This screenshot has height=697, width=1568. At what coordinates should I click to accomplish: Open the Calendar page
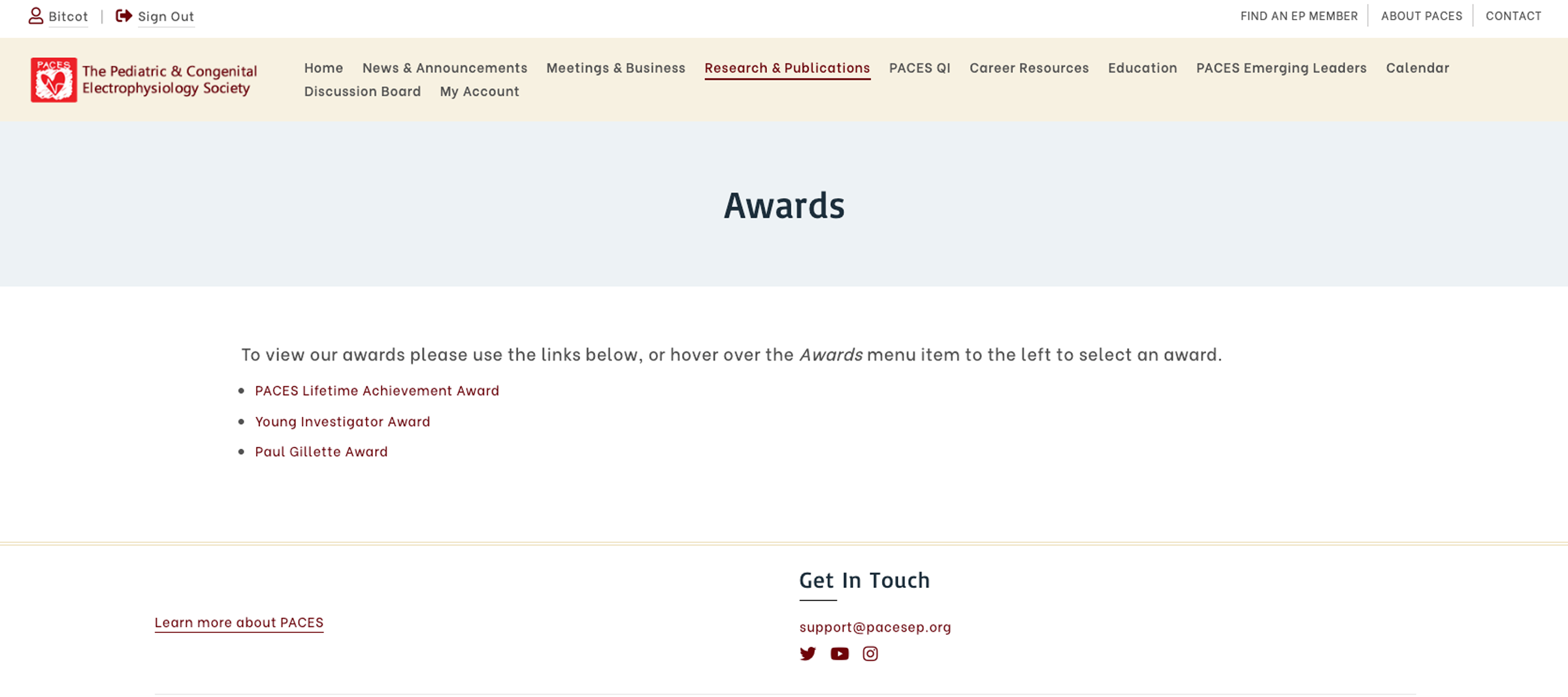[1417, 68]
